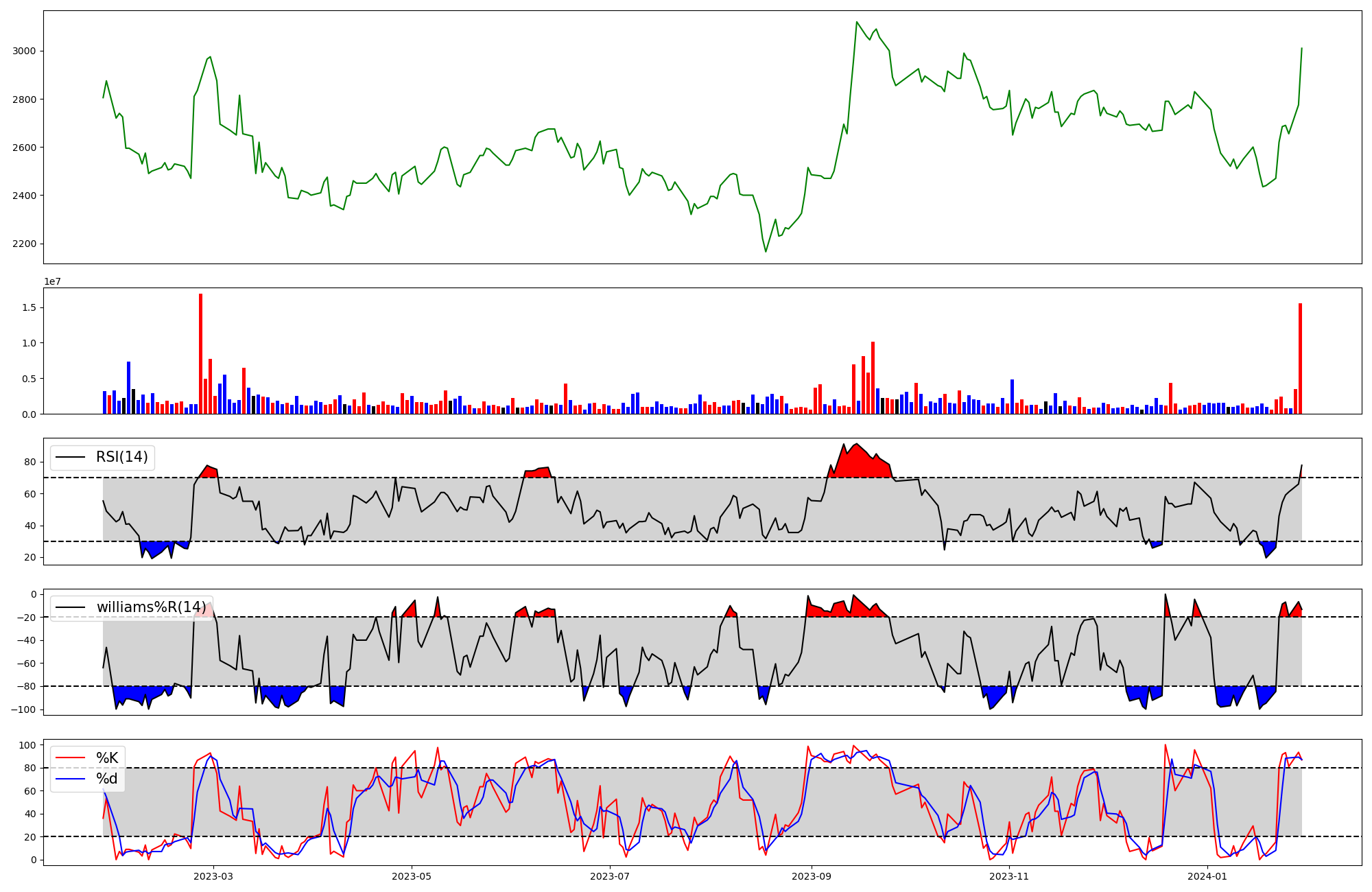Click the 3000 price axis tick label
Viewport: 1372px width, 892px height.
[25, 51]
